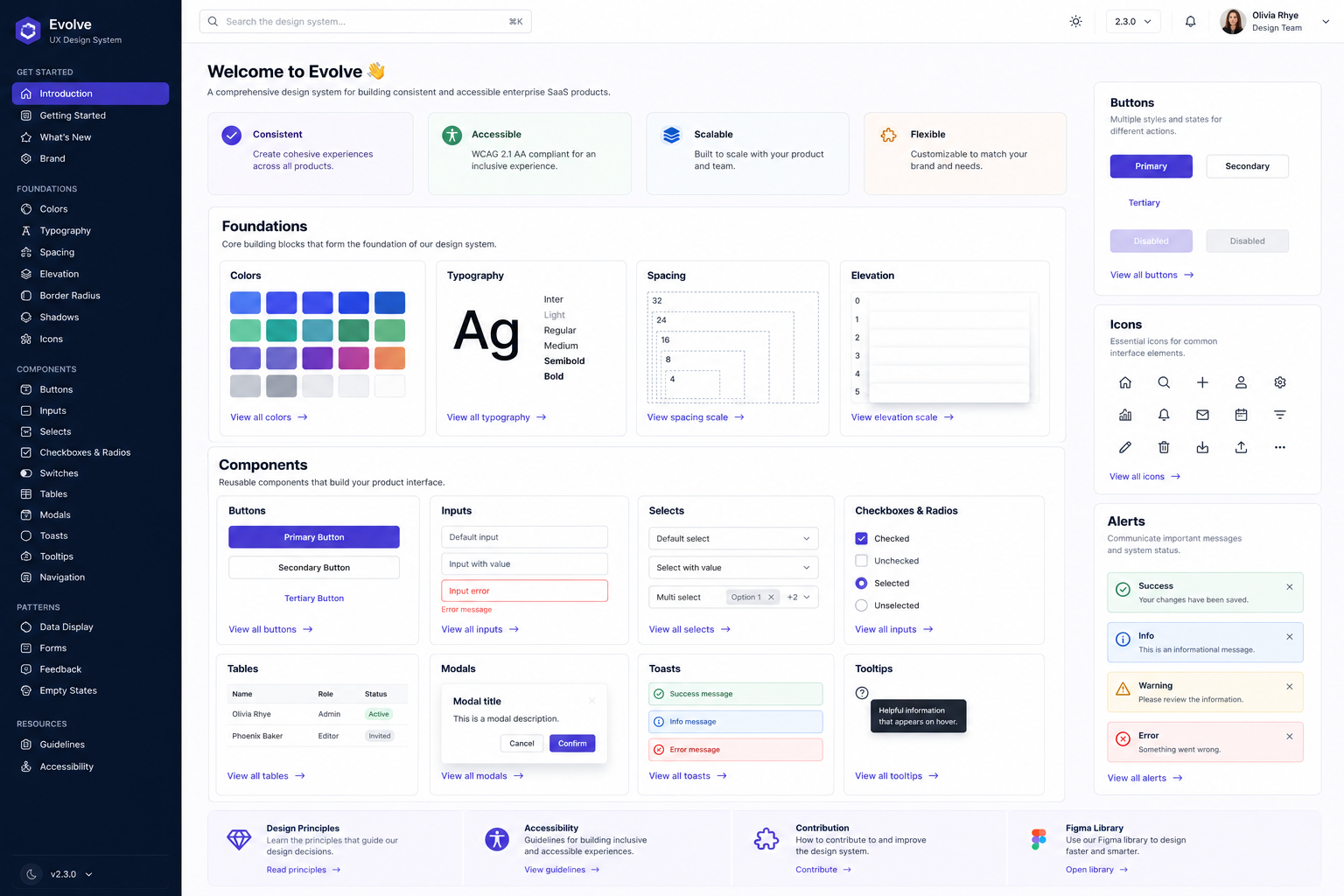Click the filter lines icon in the Icons panel
1344x896 pixels.
(1280, 415)
